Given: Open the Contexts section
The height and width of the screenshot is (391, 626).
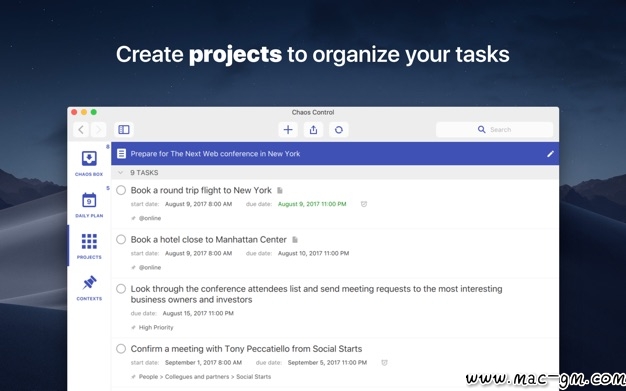Looking at the screenshot, I should point(89,288).
